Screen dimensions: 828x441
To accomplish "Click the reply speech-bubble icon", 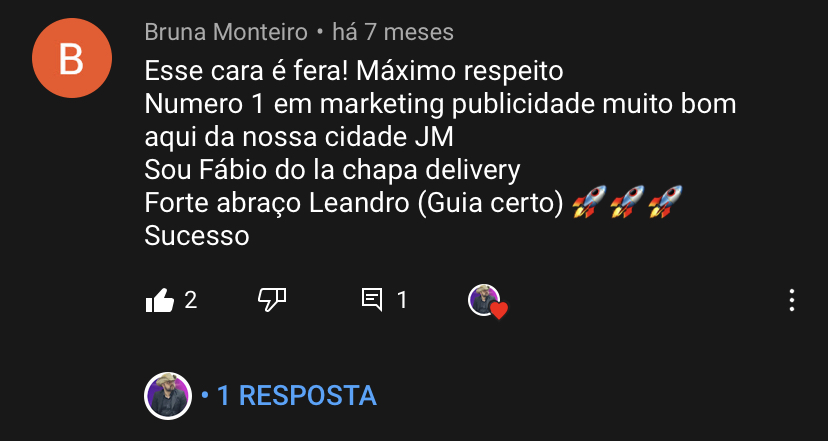I will (x=372, y=300).
